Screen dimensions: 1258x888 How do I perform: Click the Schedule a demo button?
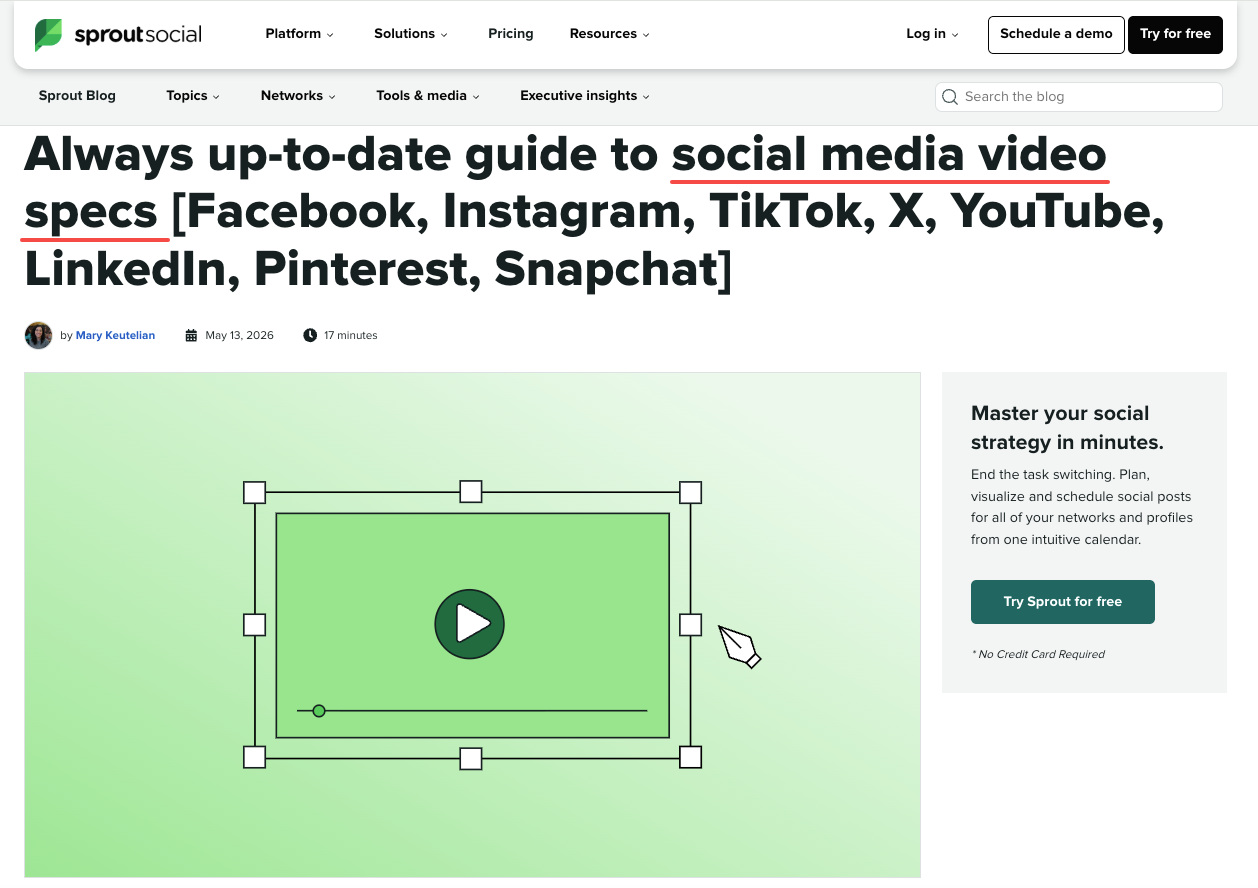coord(1056,34)
